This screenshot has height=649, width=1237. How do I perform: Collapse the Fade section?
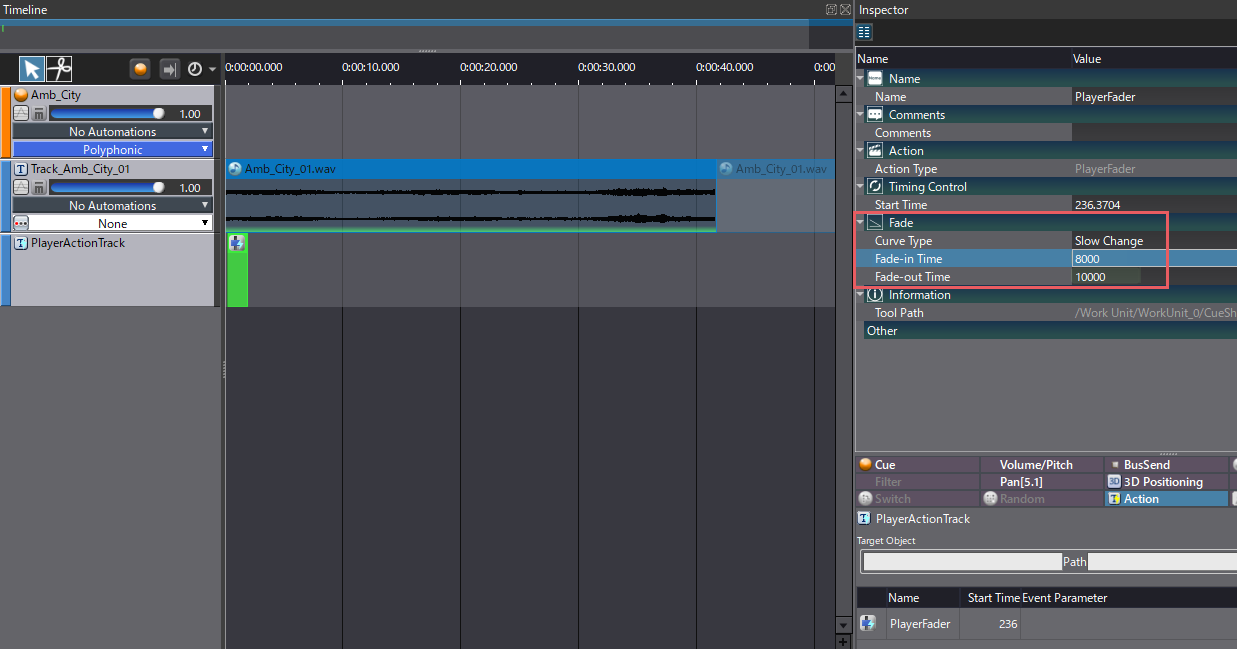[x=860, y=222]
